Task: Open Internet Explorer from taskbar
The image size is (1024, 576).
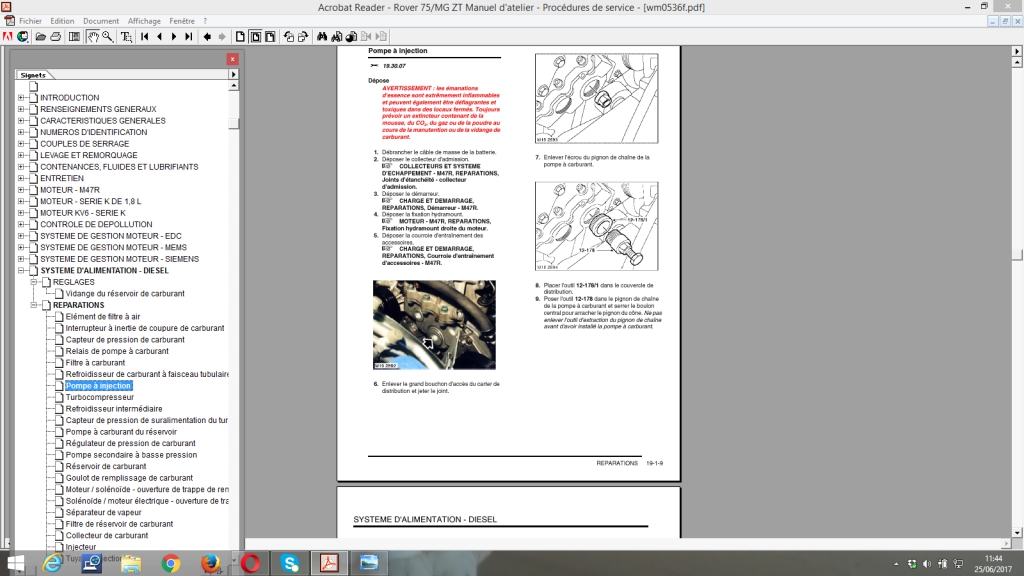Action: click(x=52, y=563)
